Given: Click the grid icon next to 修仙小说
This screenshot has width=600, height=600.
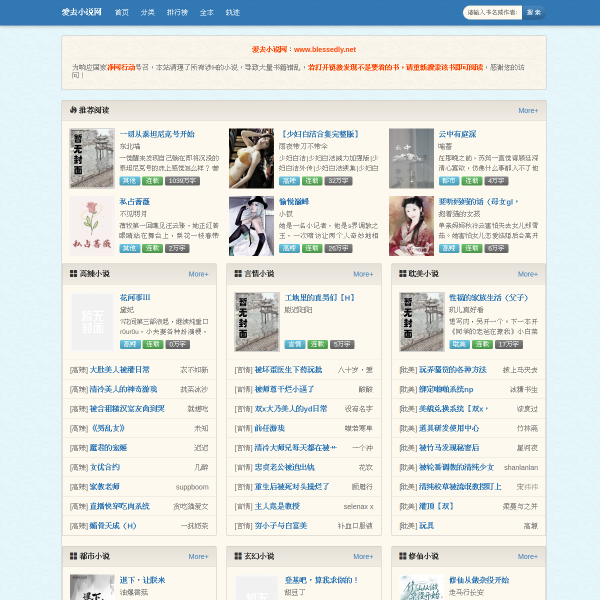Looking at the screenshot, I should (403, 556).
